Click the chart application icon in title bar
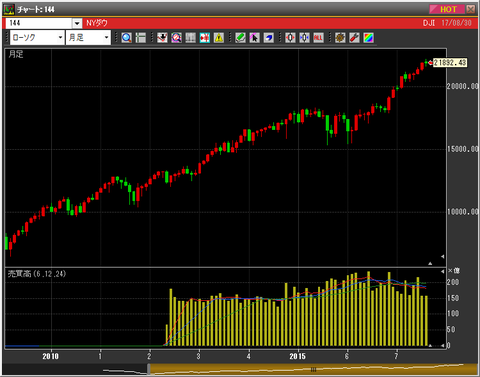The width and height of the screenshot is (480, 377). click(9, 9)
